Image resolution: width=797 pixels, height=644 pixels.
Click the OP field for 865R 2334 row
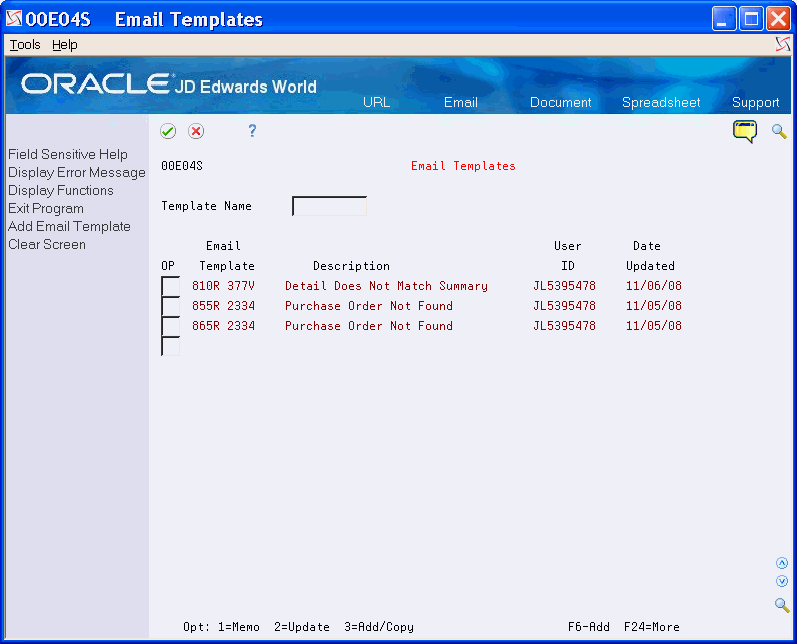tap(171, 326)
